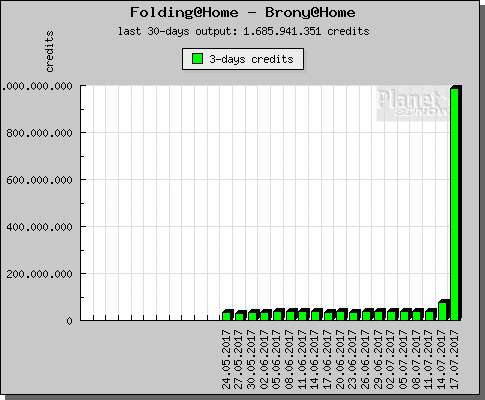Select the 02.06.2017 date label

point(264,359)
